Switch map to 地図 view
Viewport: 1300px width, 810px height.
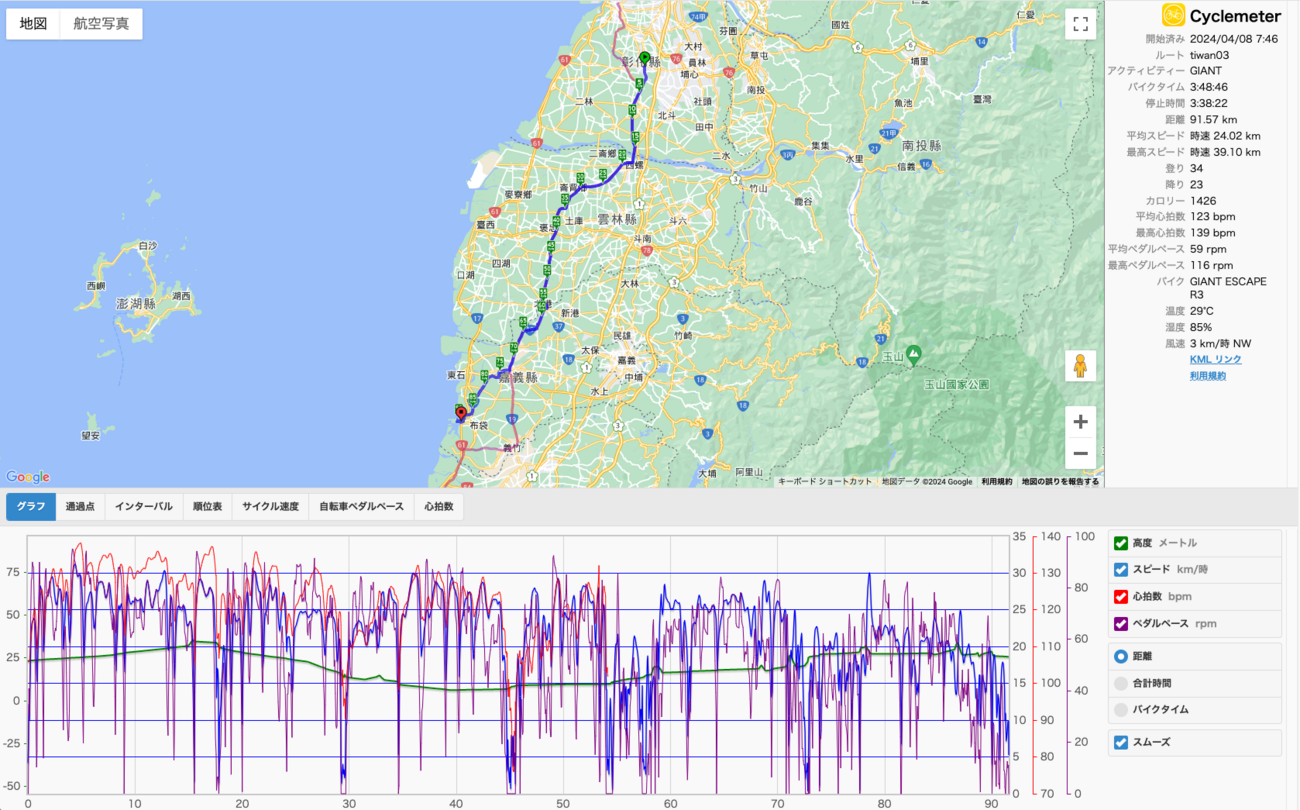point(34,24)
